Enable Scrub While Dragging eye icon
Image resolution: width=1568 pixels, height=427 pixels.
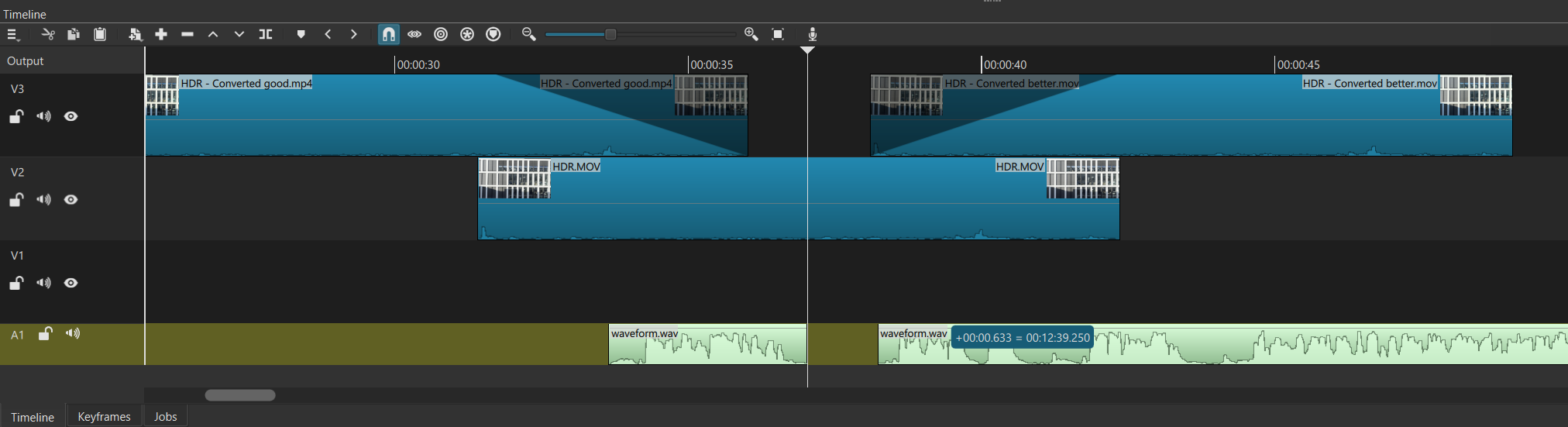[x=414, y=34]
